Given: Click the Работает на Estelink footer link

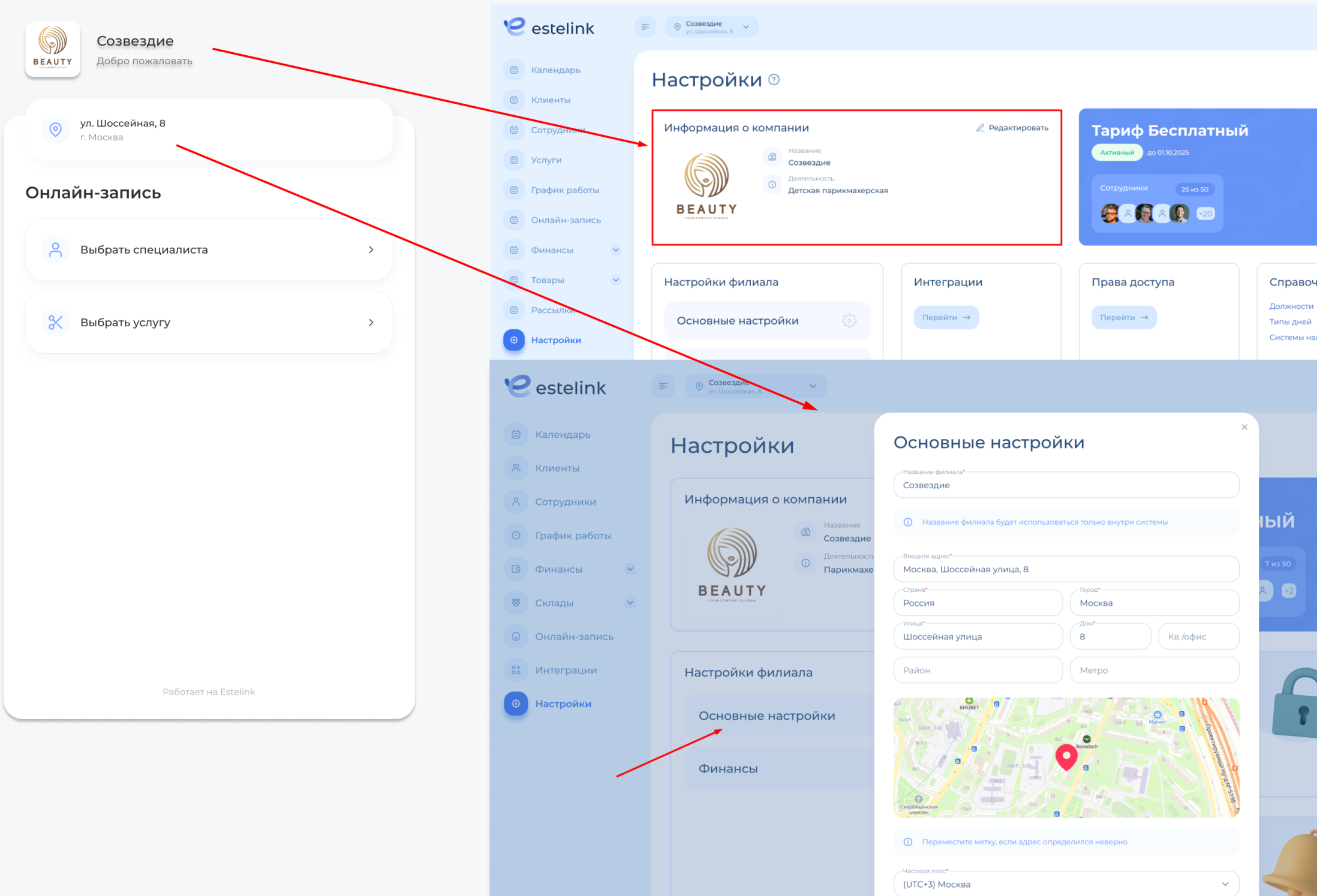Looking at the screenshot, I should 209,691.
